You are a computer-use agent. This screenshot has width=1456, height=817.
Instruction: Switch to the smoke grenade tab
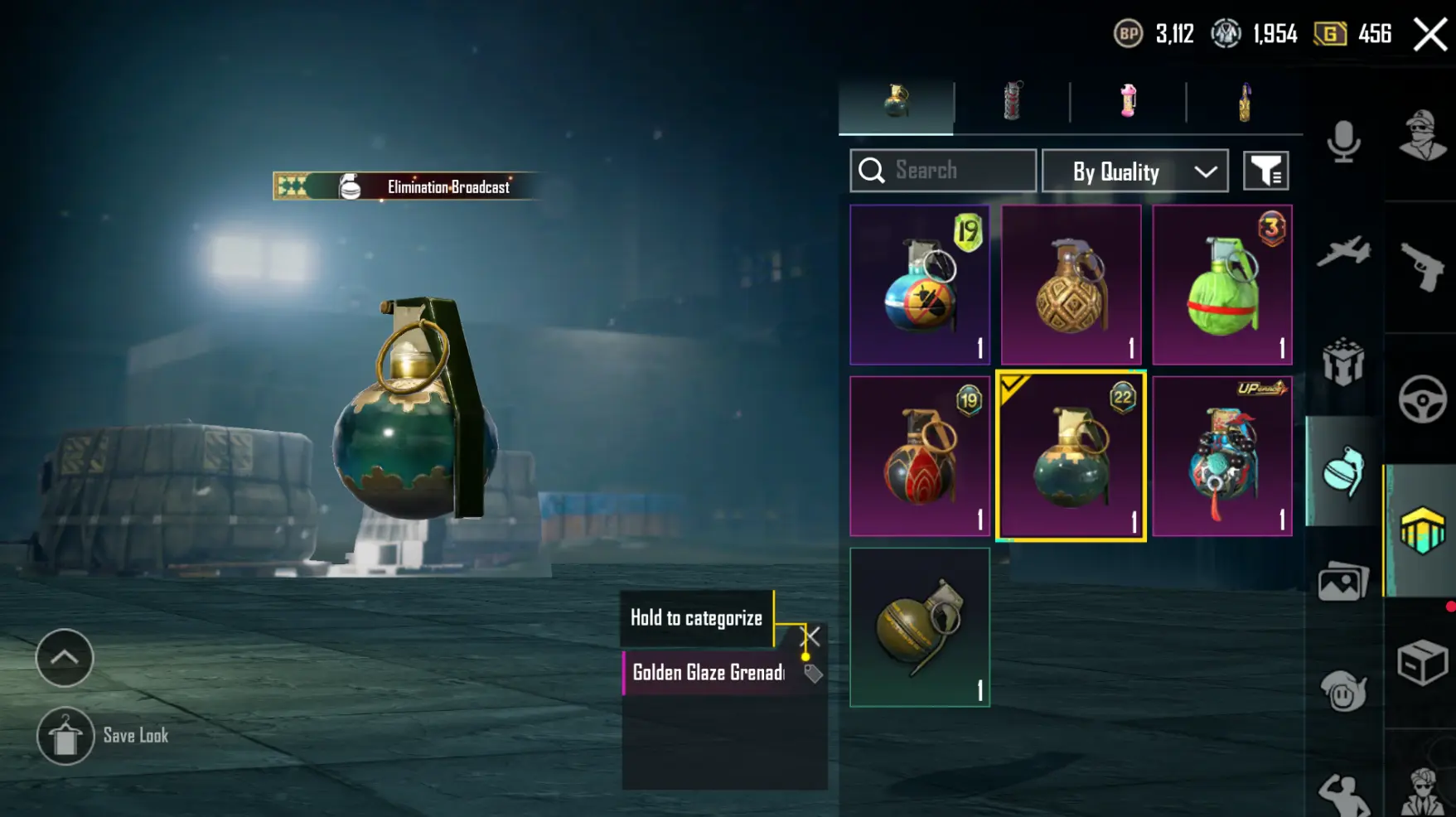tap(1012, 102)
